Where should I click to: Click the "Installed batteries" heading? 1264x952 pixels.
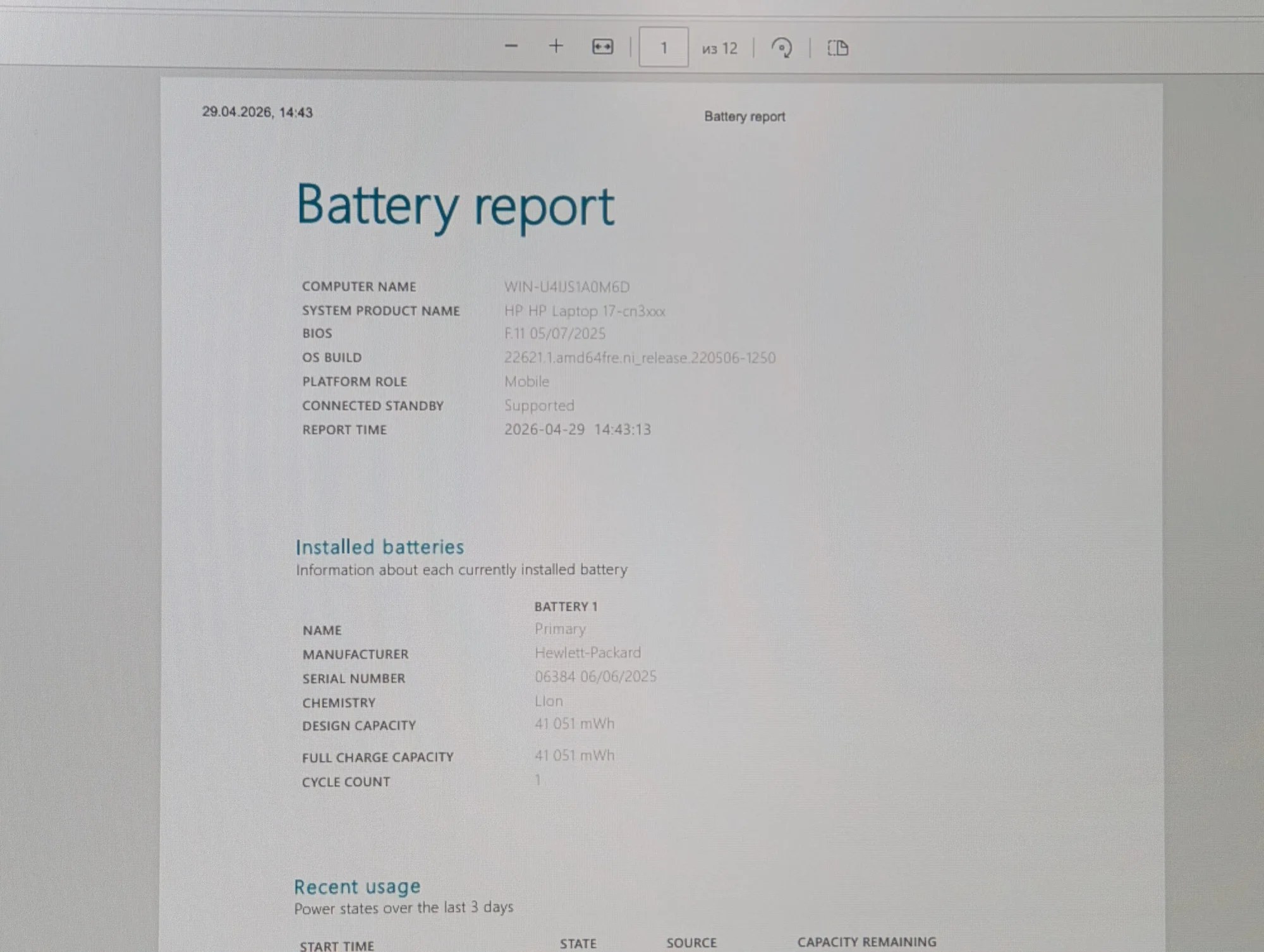tap(380, 547)
